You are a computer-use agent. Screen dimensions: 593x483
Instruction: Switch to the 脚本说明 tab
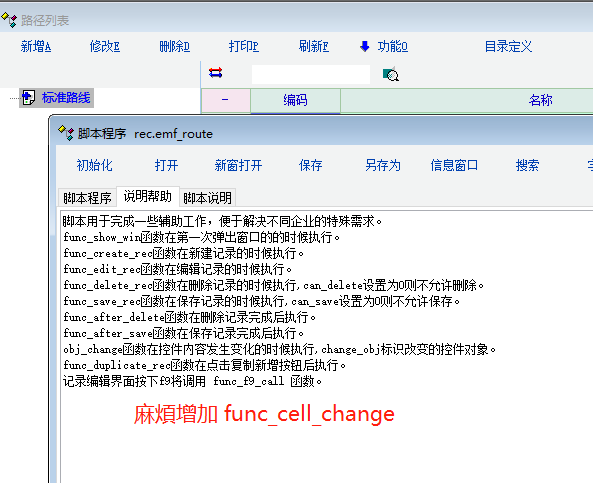point(207,198)
